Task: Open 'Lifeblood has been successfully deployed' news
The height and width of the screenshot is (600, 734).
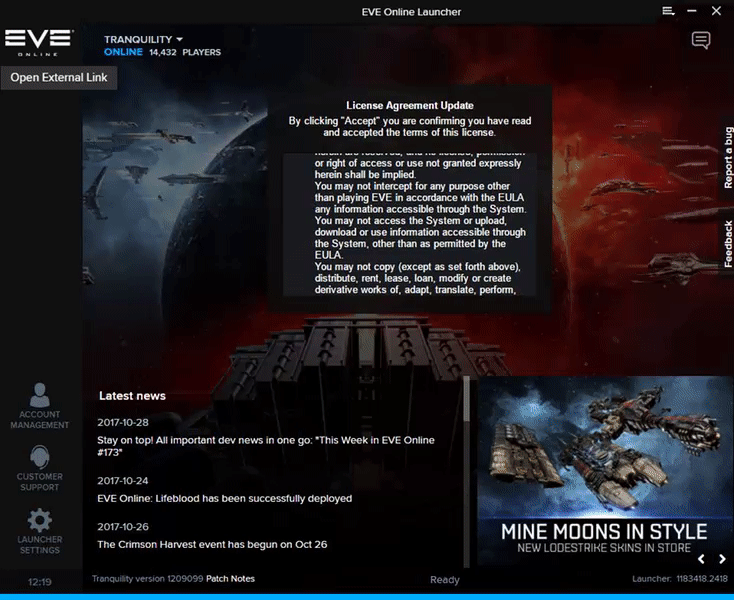Action: point(225,498)
